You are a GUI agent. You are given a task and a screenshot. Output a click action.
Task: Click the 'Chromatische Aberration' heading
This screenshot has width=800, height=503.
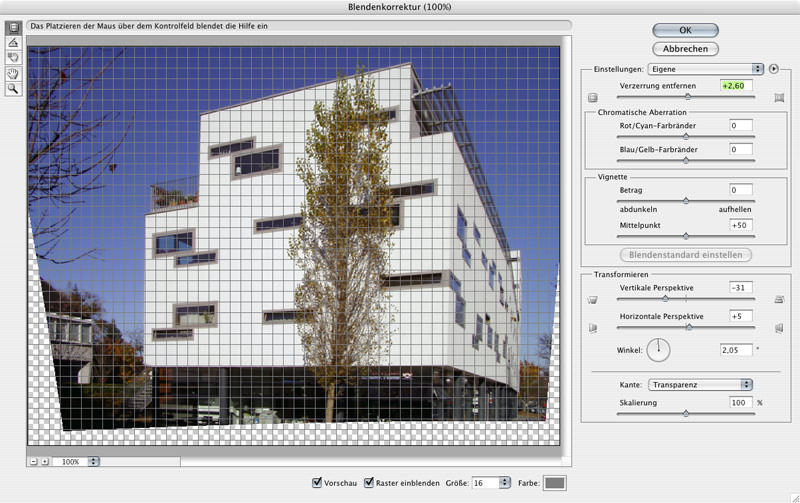642,112
